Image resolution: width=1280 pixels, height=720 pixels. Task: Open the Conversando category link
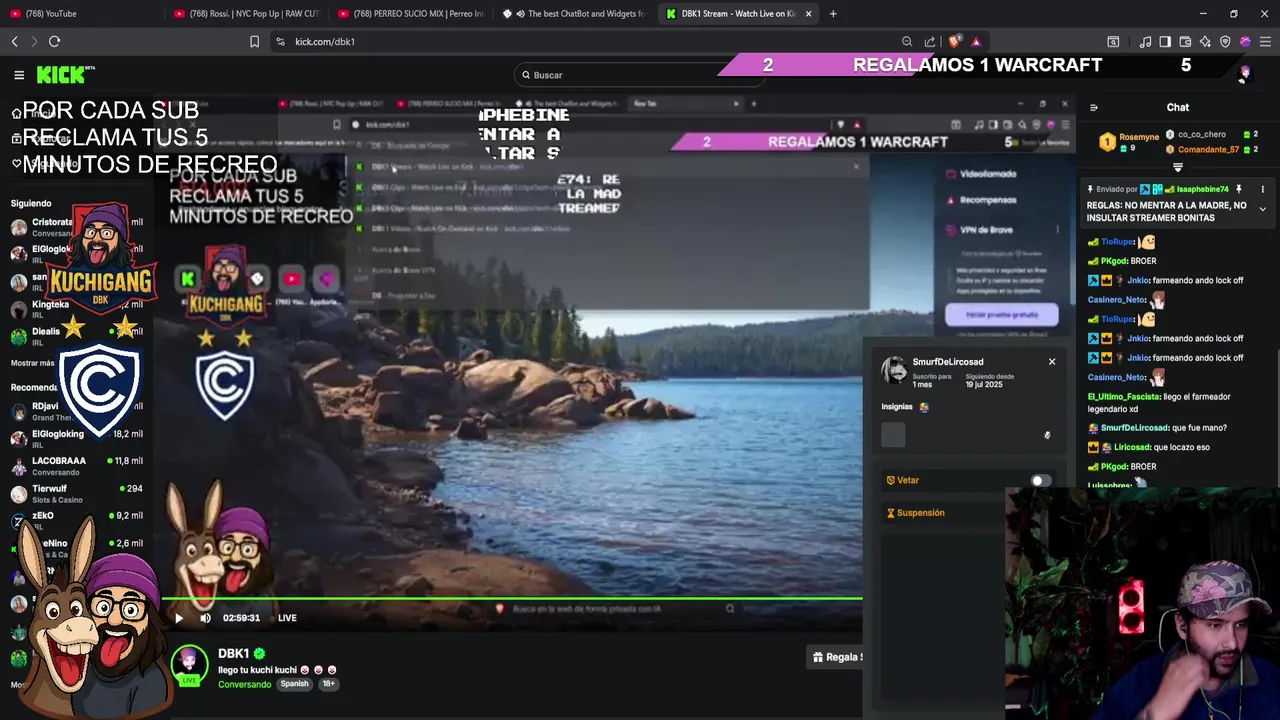click(245, 684)
